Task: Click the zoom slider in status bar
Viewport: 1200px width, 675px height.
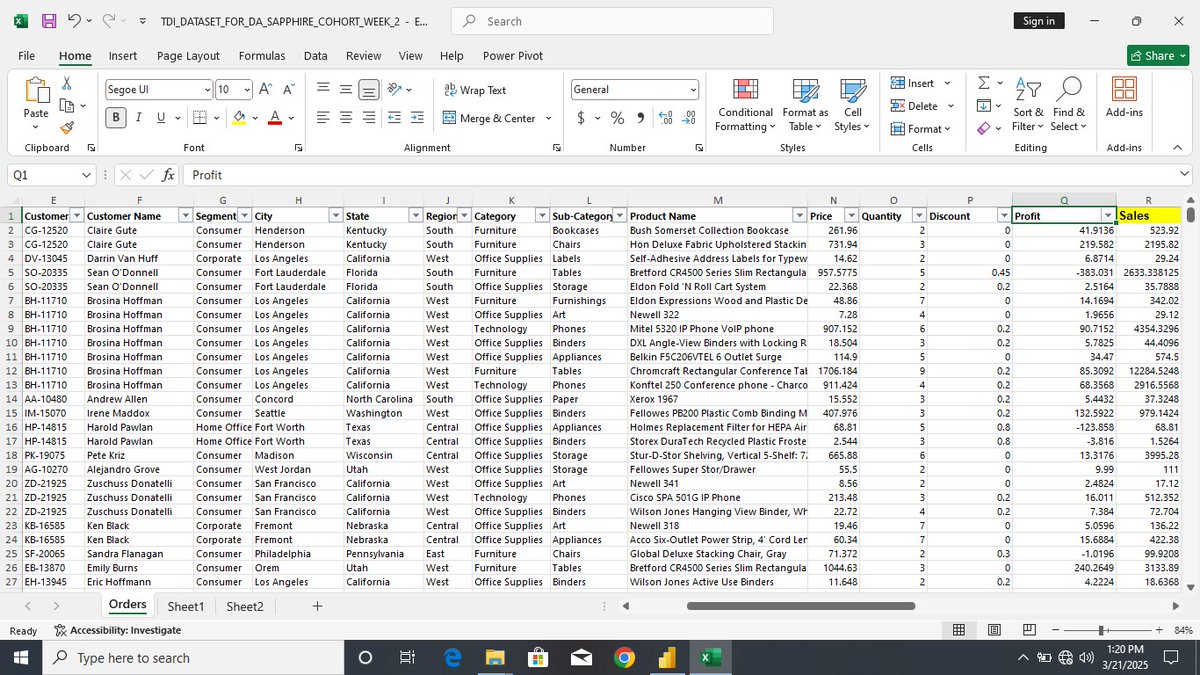Action: point(1101,630)
